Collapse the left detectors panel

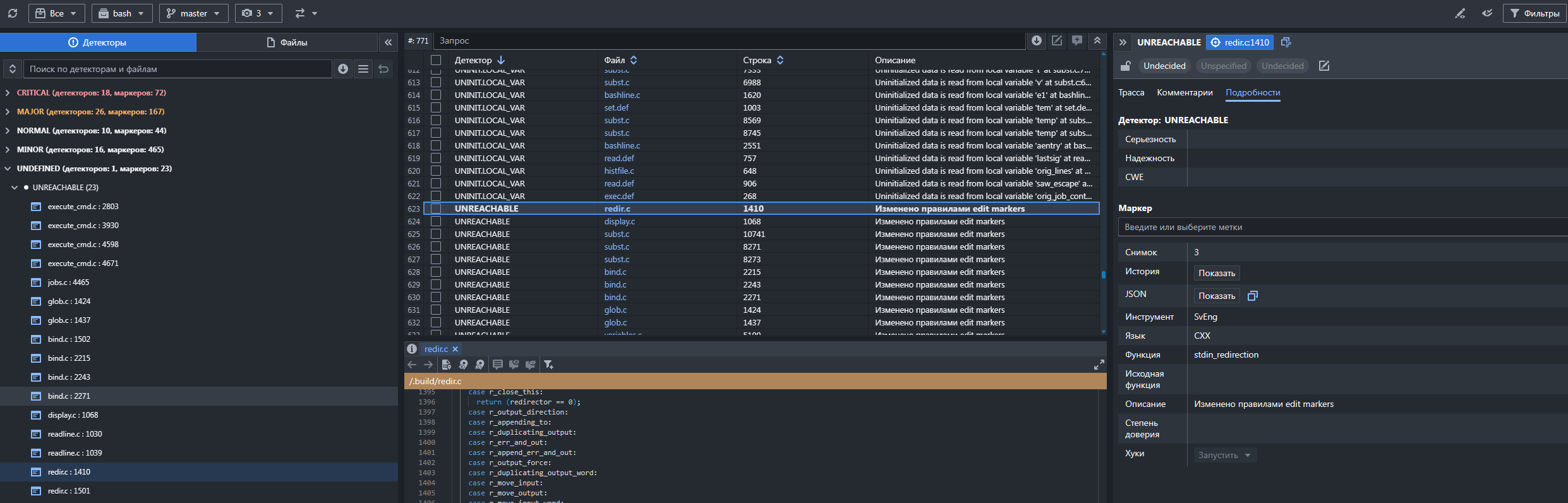[388, 42]
